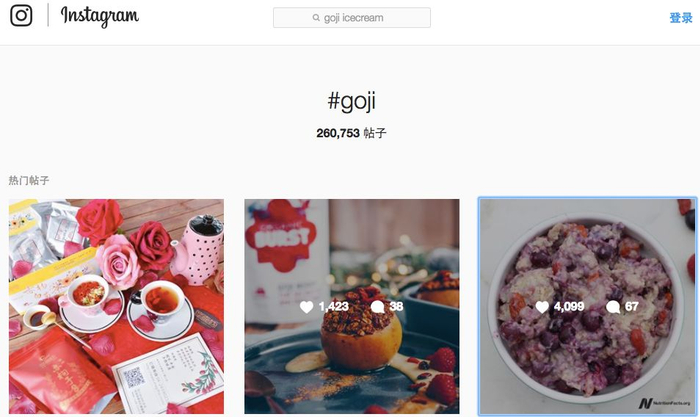Image resolution: width=700 pixels, height=417 pixels.
Task: Click heart icon showing 4,099 likes
Action: (x=542, y=307)
